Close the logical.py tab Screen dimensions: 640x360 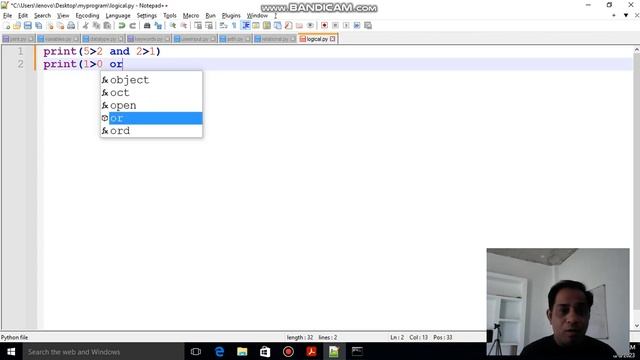(333, 39)
